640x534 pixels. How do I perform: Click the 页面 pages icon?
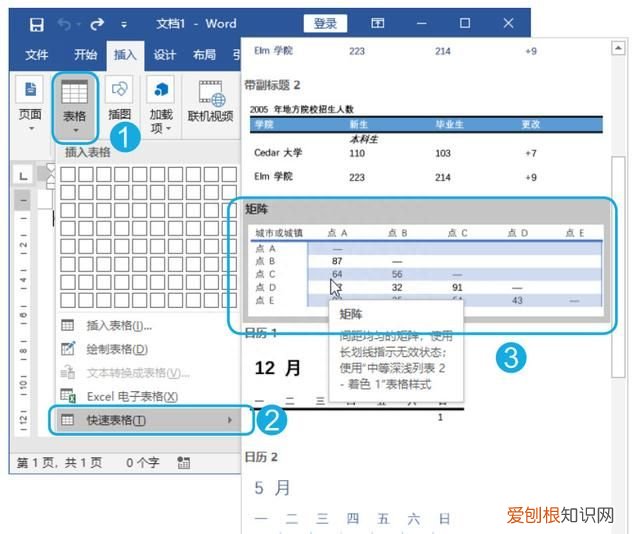30,89
